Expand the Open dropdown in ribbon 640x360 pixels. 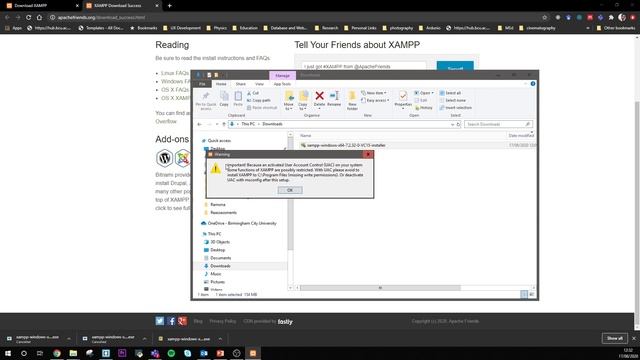[x=424, y=93]
